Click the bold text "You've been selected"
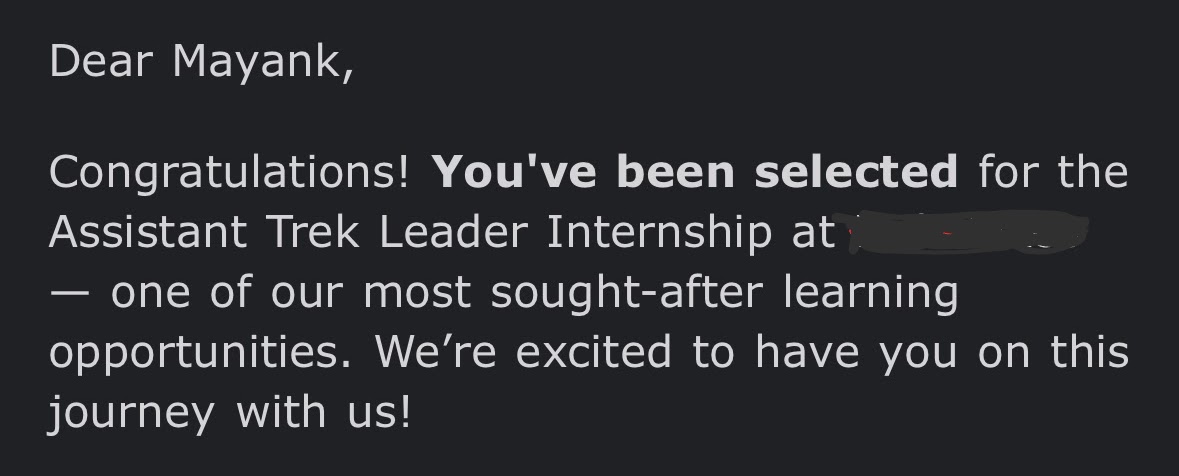The width and height of the screenshot is (1179, 476). coord(695,172)
